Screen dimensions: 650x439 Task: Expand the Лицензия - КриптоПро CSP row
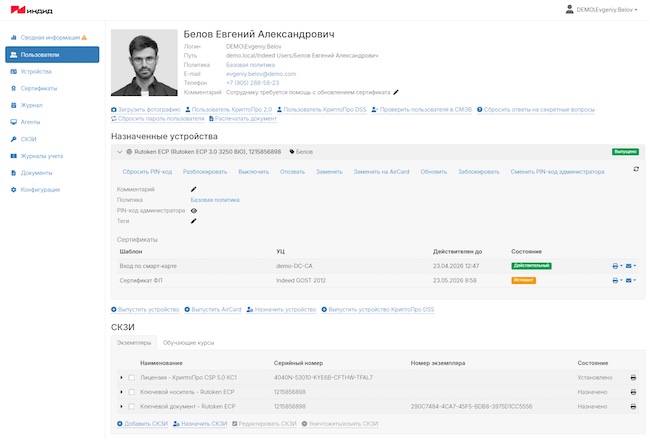coord(121,378)
